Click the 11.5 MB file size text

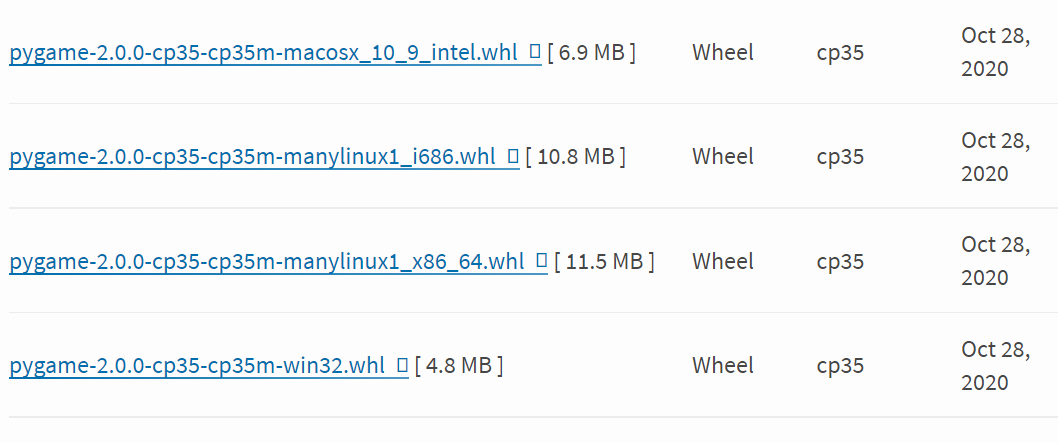(604, 261)
